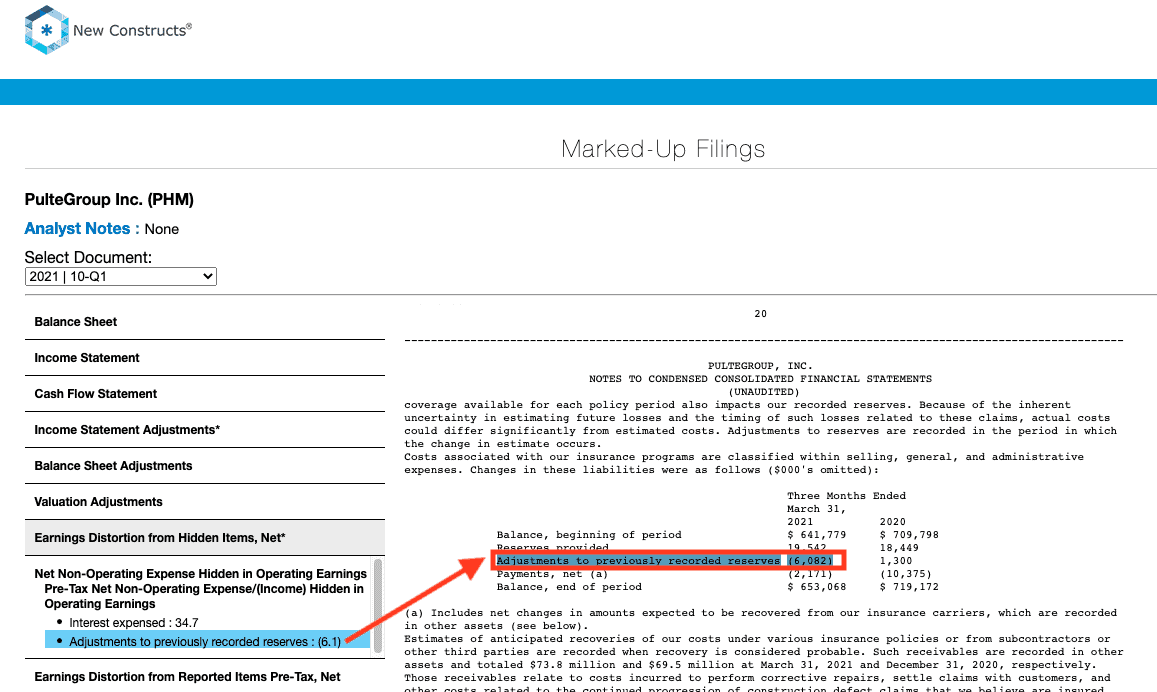
Task: Select Interest expensed : 34.7 item
Action: coord(134,623)
